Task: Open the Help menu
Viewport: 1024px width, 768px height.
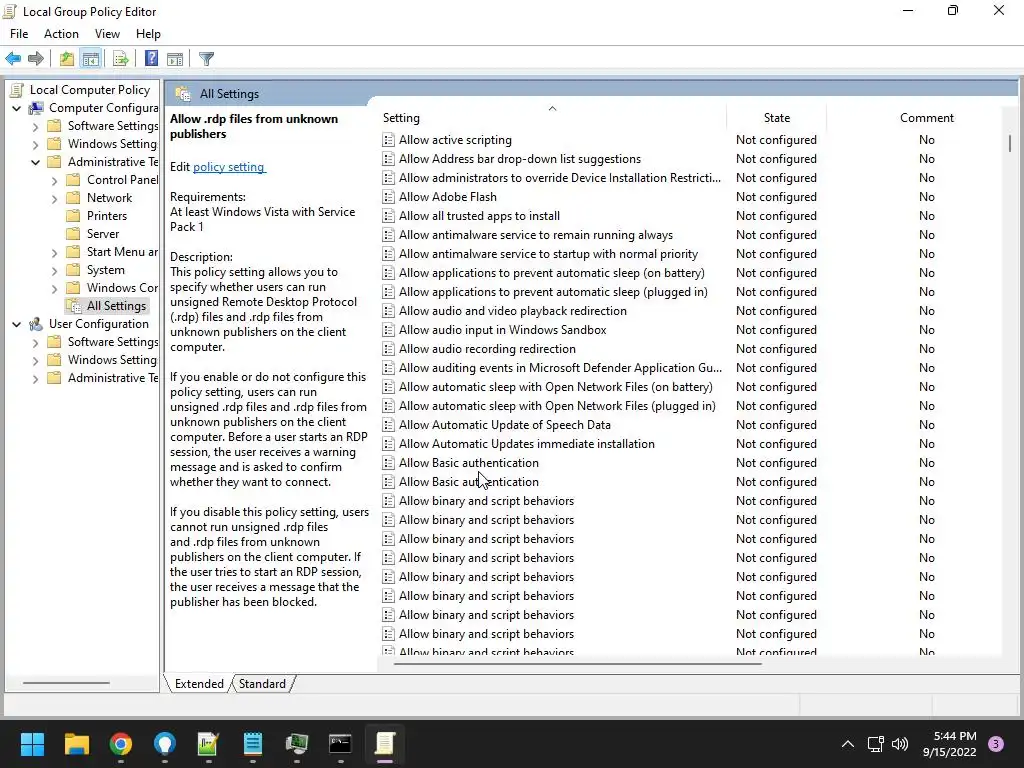Action: click(x=148, y=34)
